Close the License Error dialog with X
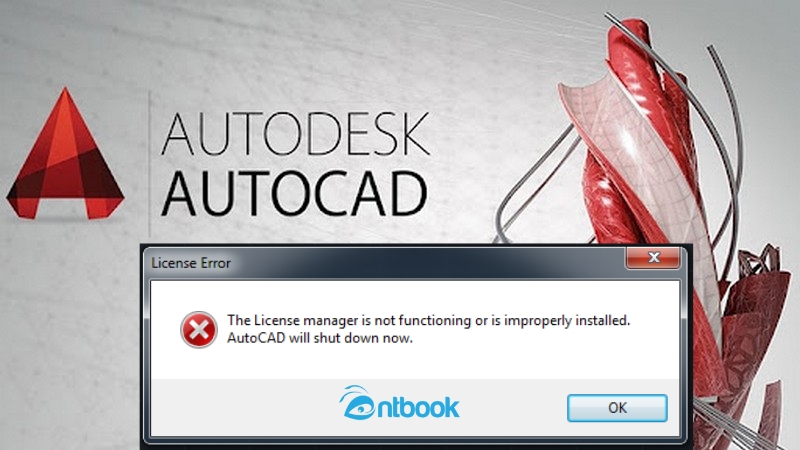 point(653,258)
